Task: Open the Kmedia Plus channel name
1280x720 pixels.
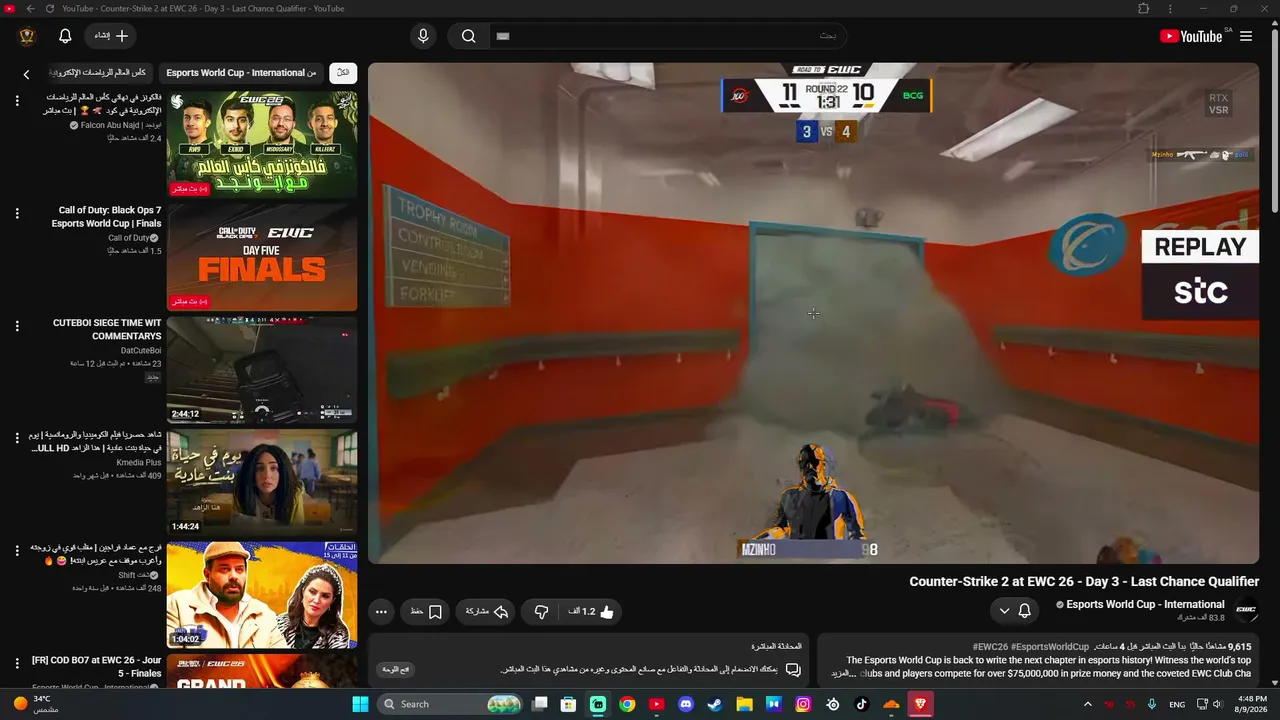Action: pos(139,463)
